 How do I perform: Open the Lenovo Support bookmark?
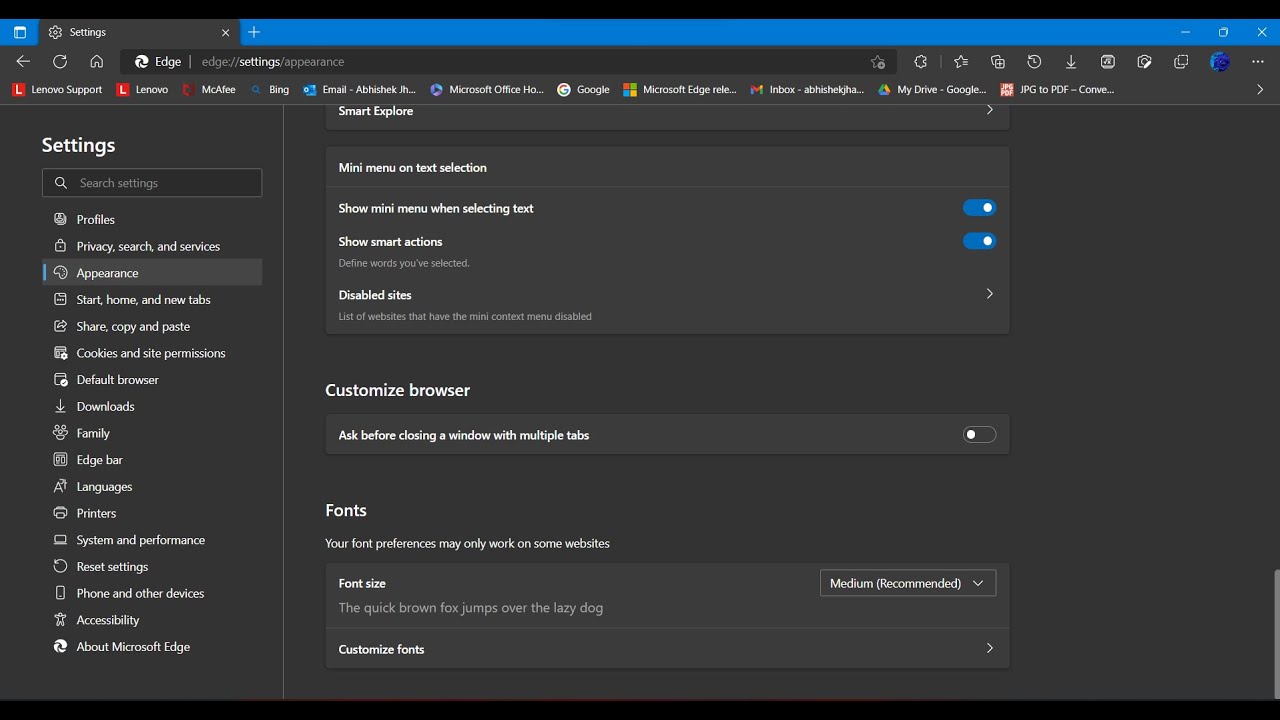point(58,90)
